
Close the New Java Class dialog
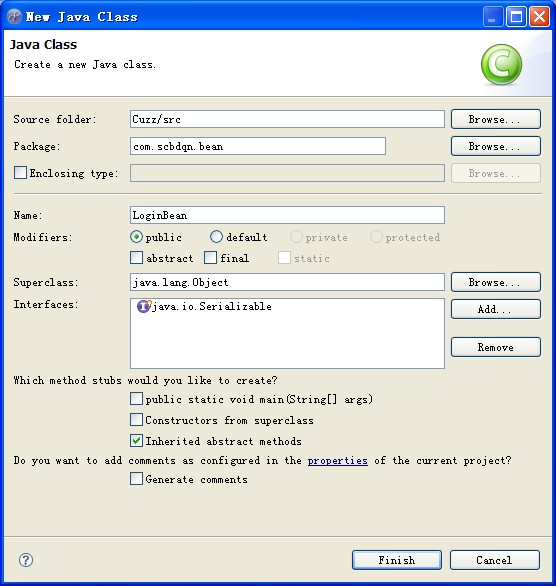(540, 16)
